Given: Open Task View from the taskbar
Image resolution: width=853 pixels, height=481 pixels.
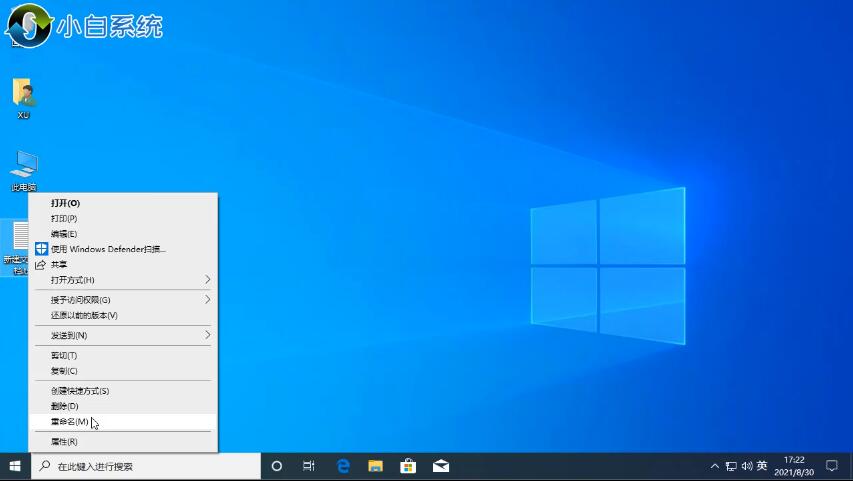Looking at the screenshot, I should (x=309, y=466).
